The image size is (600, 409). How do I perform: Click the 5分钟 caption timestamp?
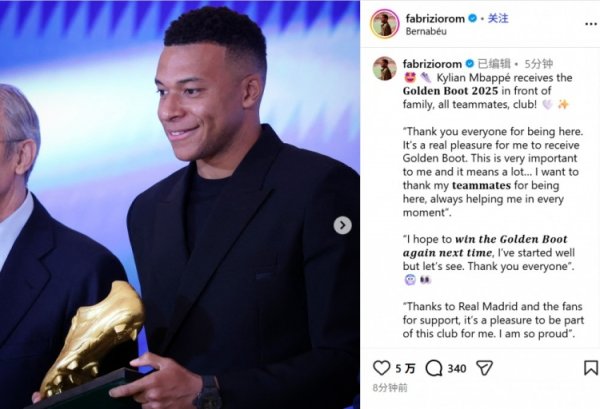coord(539,64)
